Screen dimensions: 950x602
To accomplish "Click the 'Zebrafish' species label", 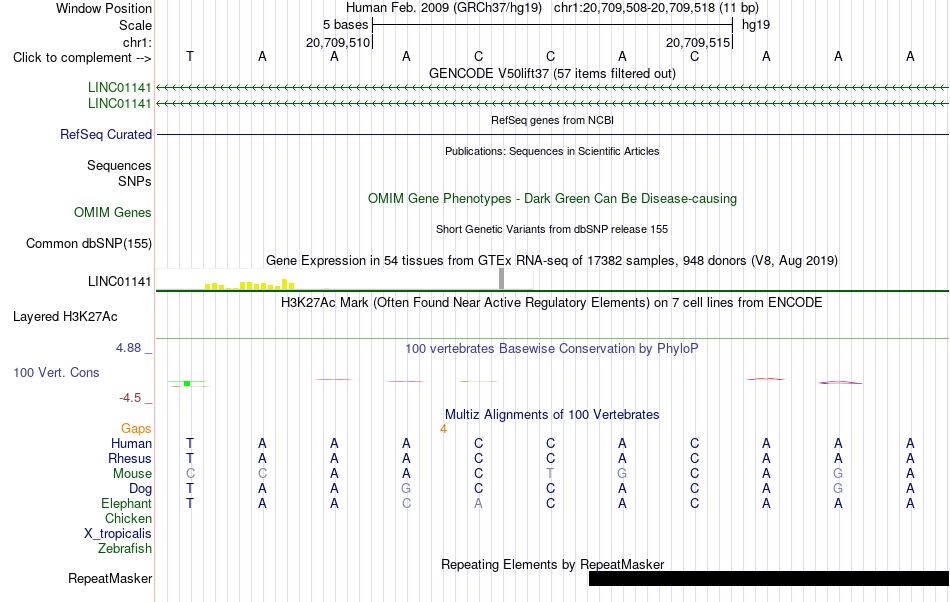I will pos(125,548).
